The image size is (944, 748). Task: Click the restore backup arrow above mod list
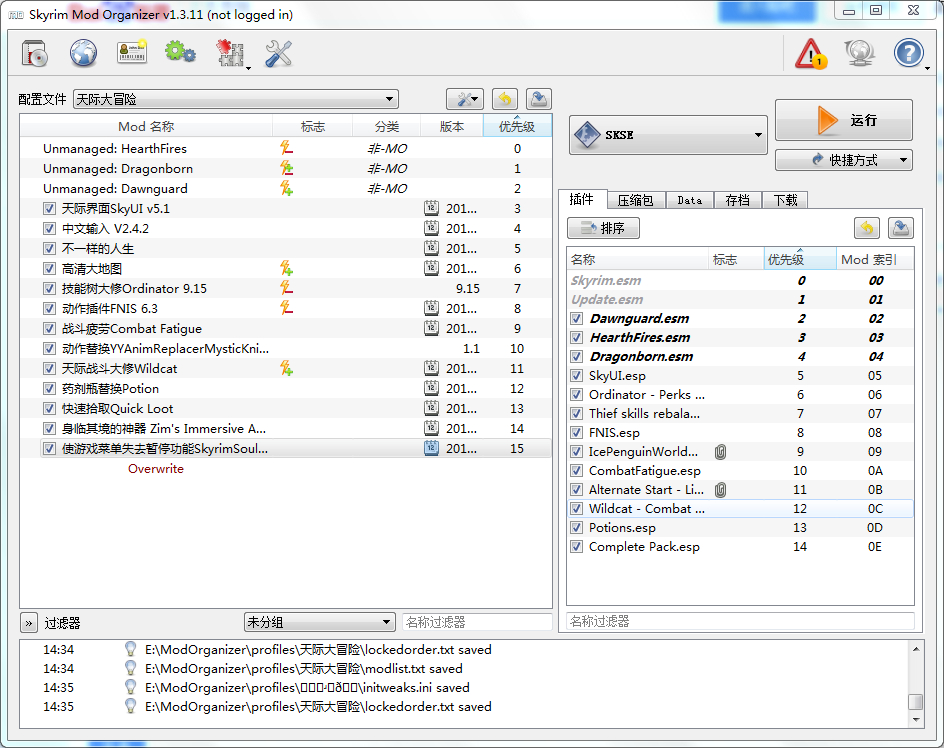tap(505, 99)
